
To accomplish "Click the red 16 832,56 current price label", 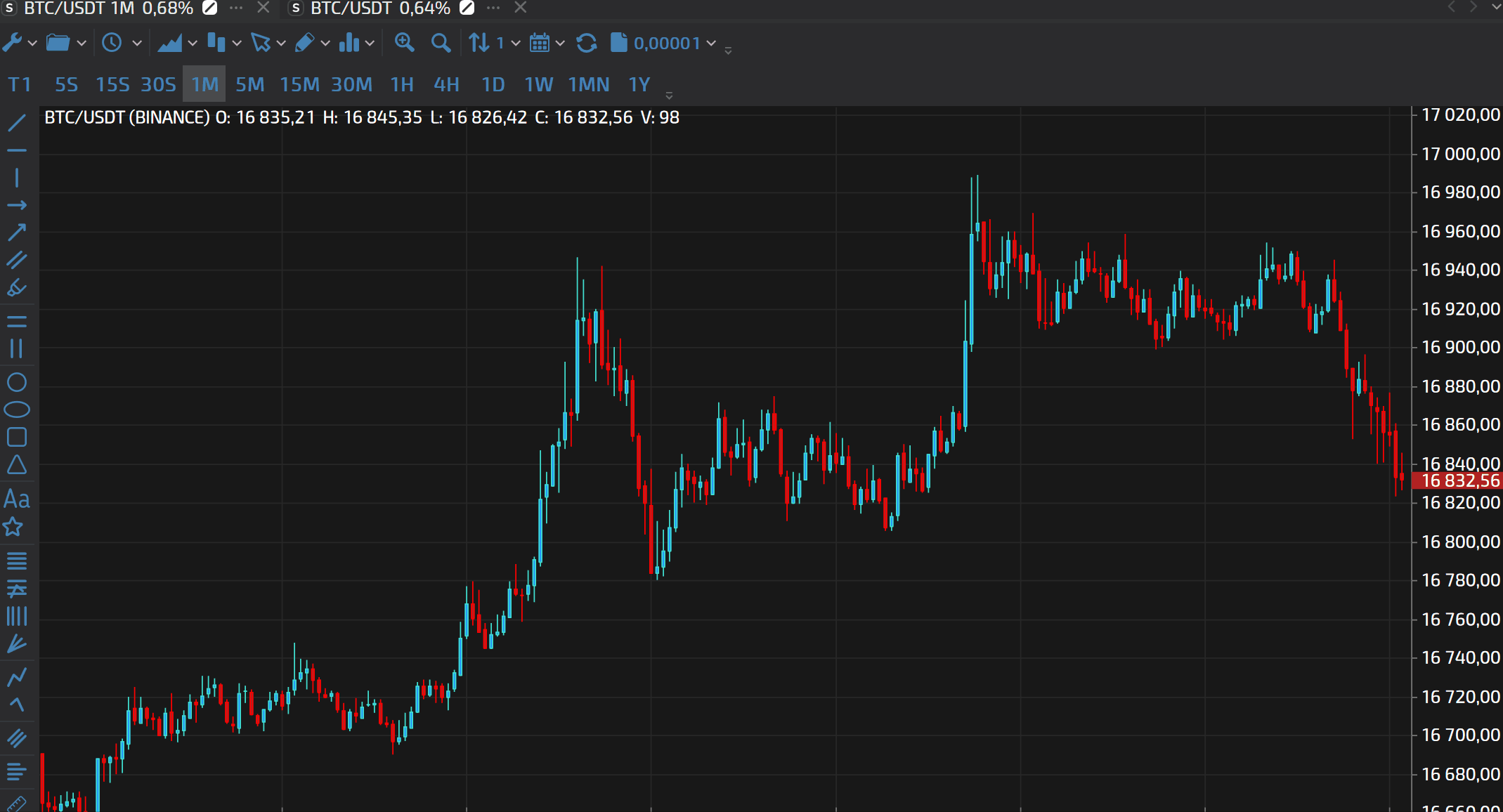I will tap(1459, 480).
